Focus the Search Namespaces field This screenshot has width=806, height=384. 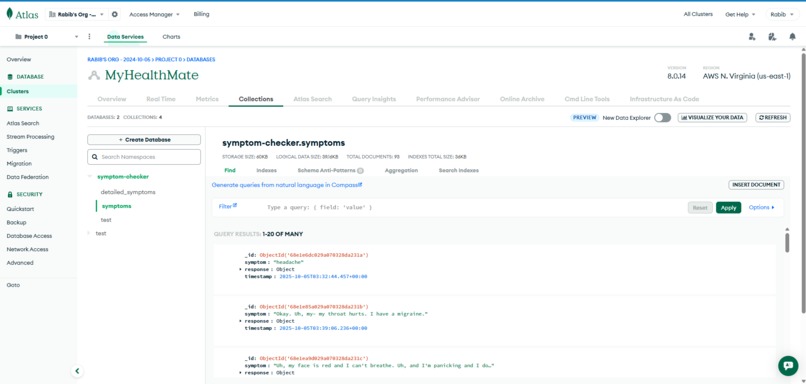(x=144, y=157)
